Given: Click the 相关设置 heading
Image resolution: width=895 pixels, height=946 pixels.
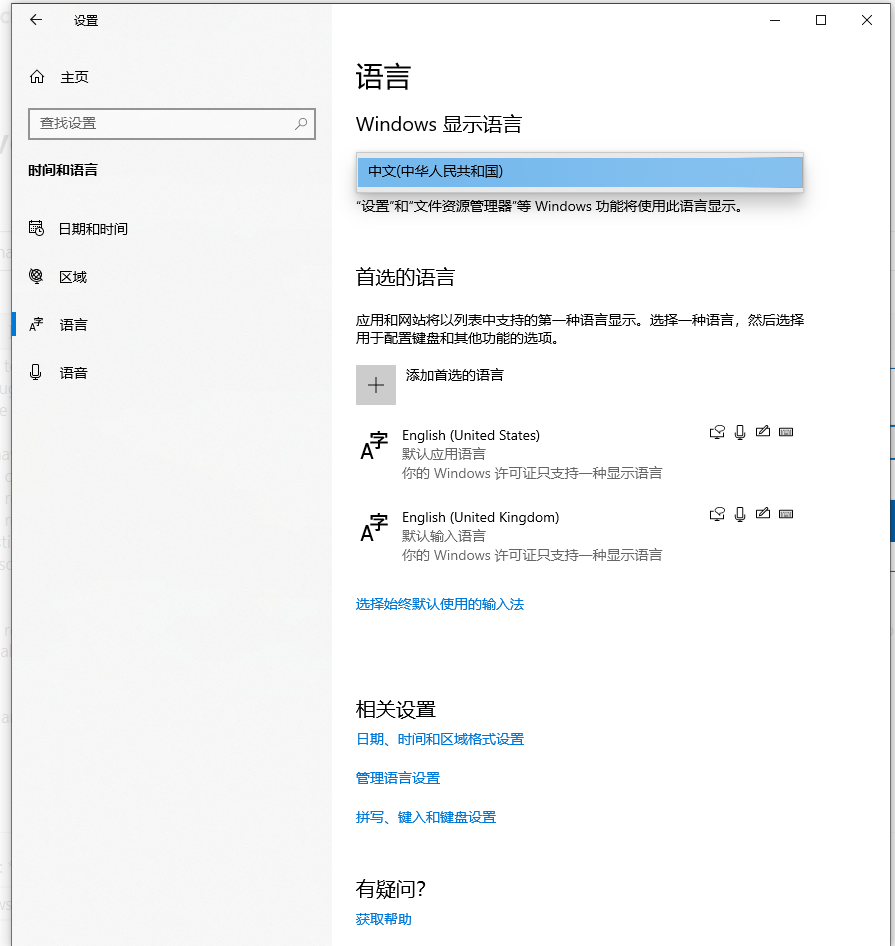Looking at the screenshot, I should click(x=396, y=709).
